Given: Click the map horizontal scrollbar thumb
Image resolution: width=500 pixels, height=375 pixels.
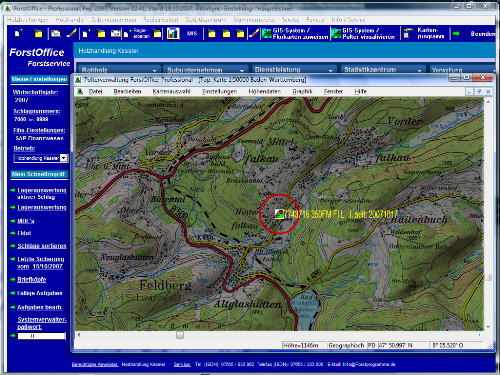Looking at the screenshot, I should pyautogui.click(x=180, y=335).
